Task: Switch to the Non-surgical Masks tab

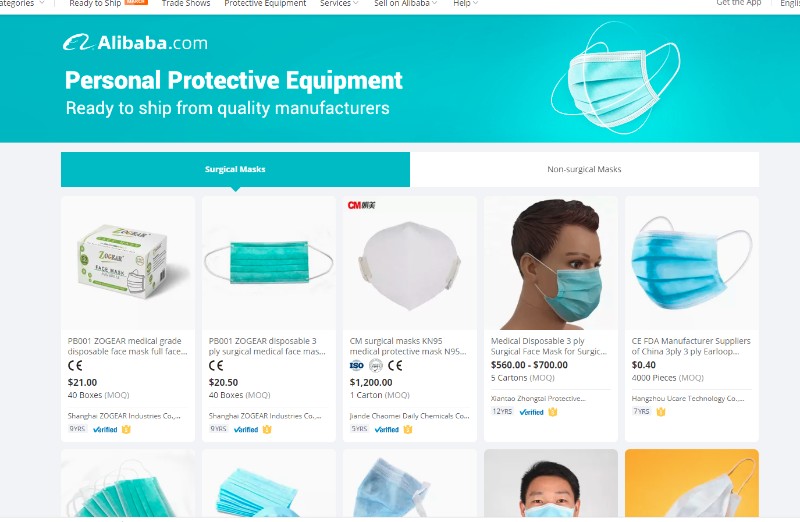Action: click(584, 169)
